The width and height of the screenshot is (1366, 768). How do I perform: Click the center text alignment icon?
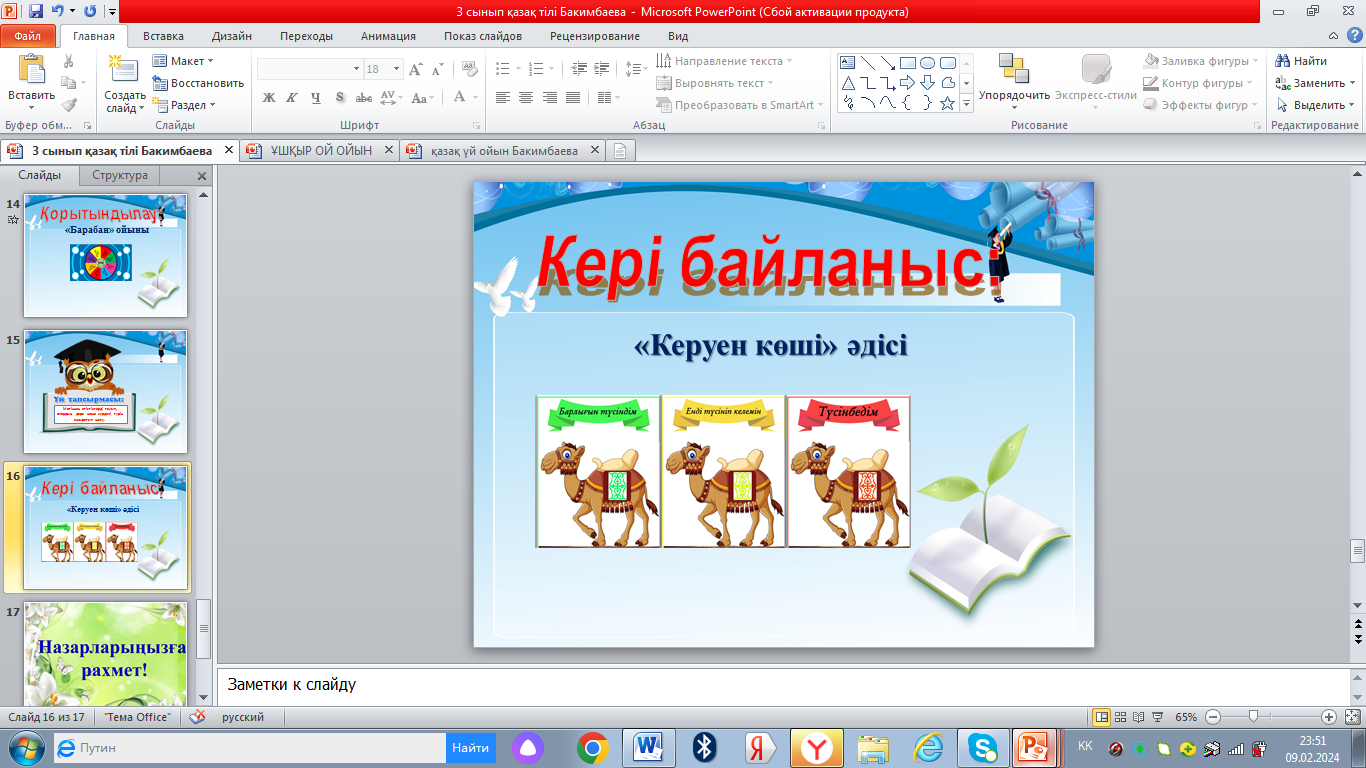(526, 98)
